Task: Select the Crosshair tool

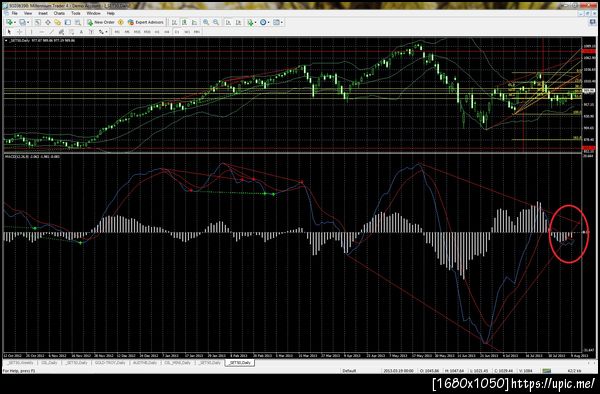Action: (x=20, y=32)
